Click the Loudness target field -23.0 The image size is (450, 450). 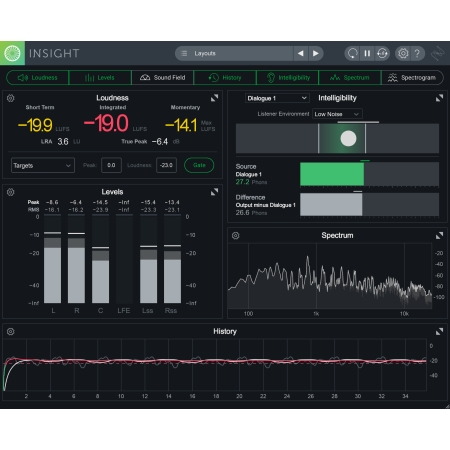166,165
